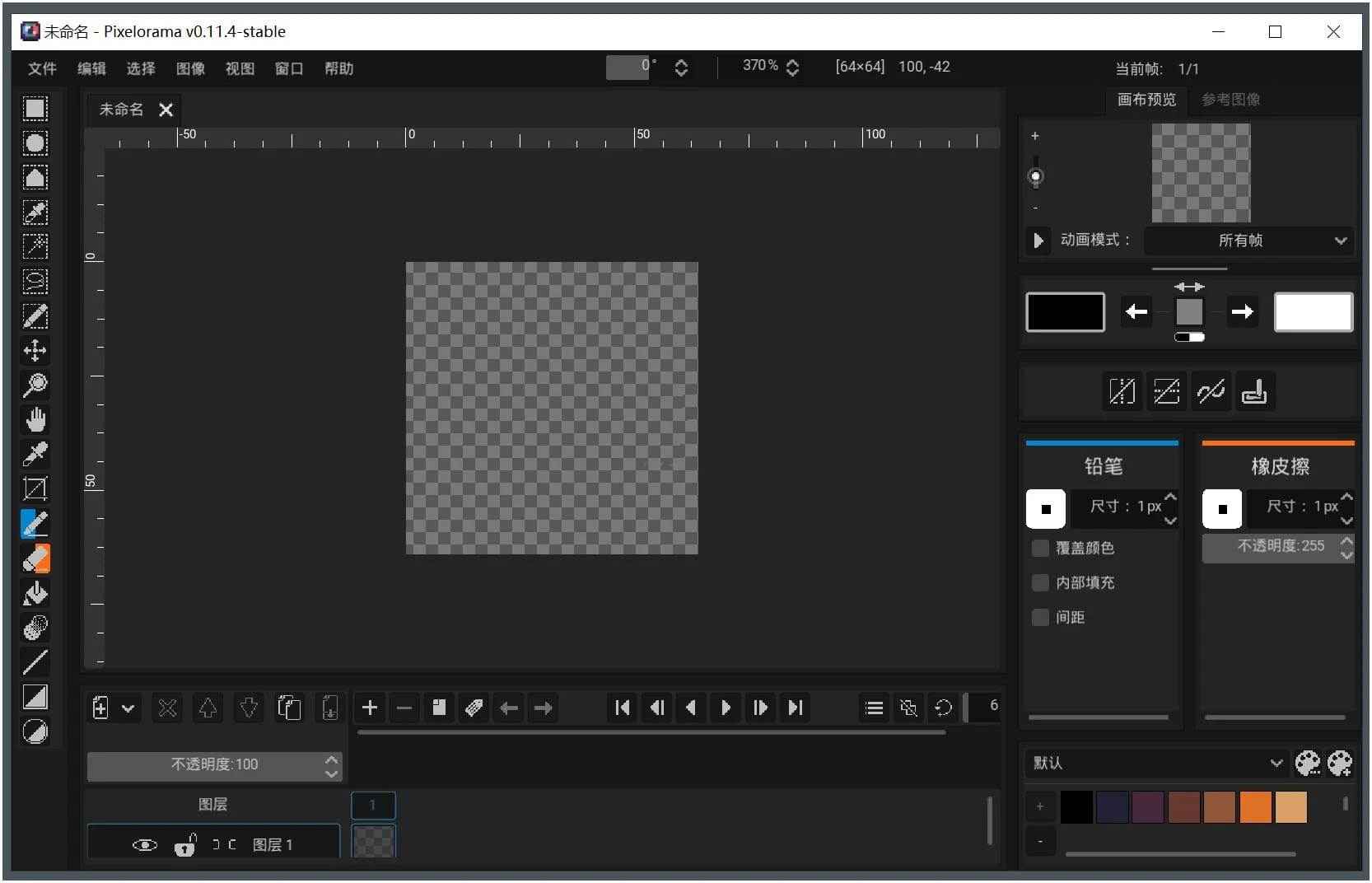Hide 图层 1 with the eye toggle
Screen dimensions: 1372x883
pos(145,844)
